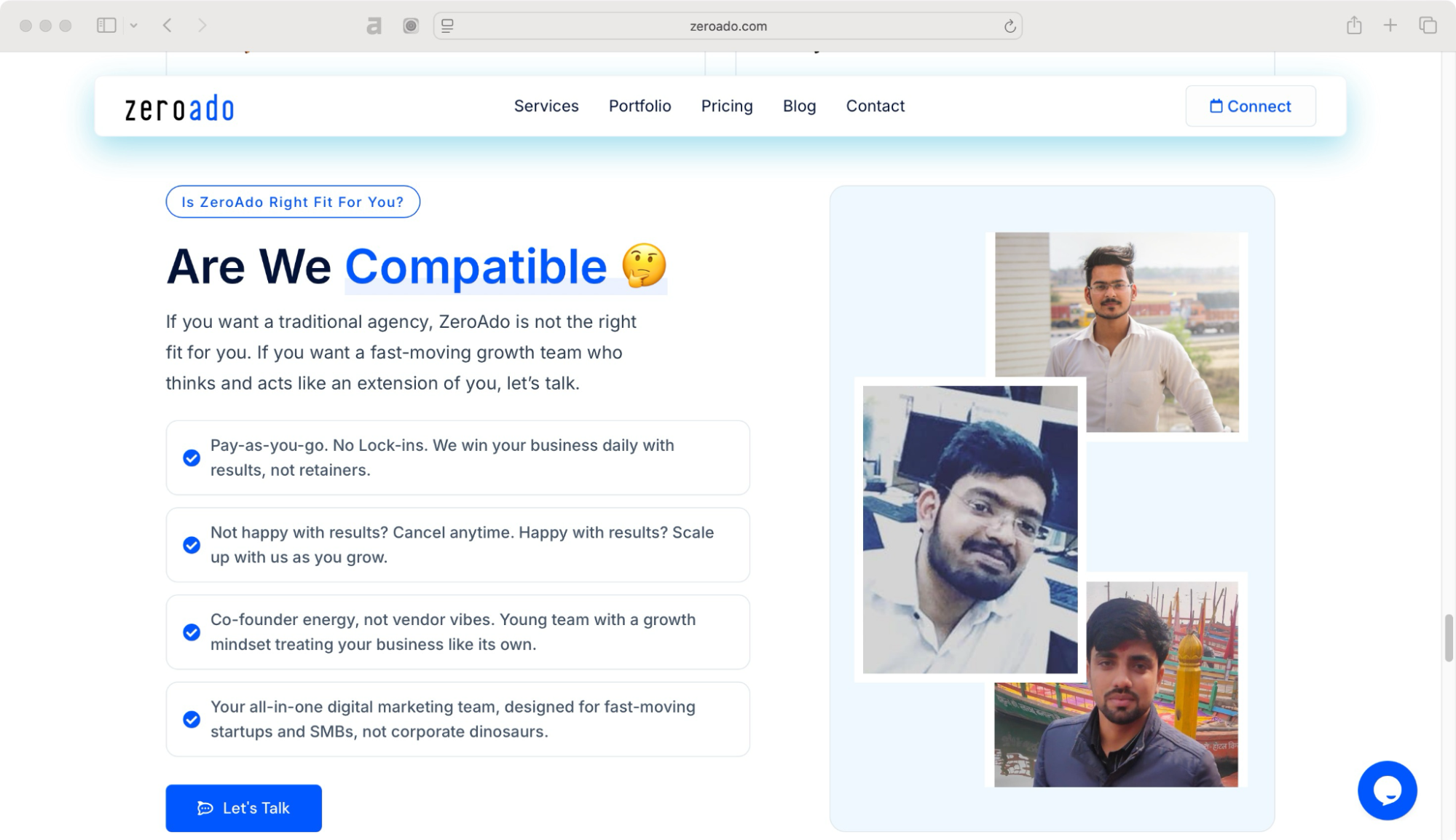Image resolution: width=1456 pixels, height=840 pixels.
Task: Click the calendar icon inside Connect button
Action: click(x=1215, y=106)
